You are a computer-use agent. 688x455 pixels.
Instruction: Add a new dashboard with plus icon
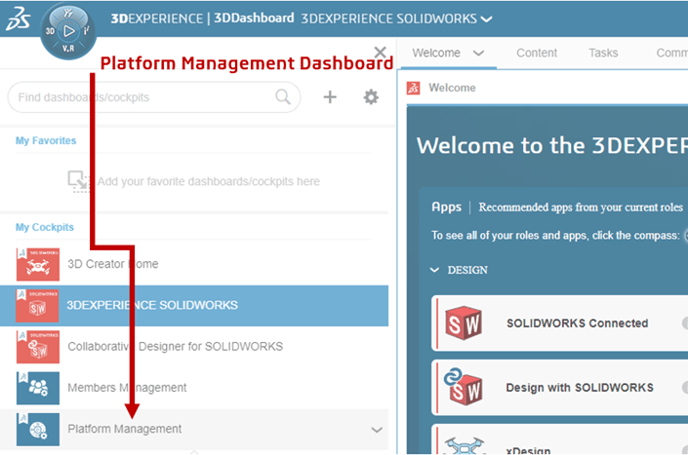coord(330,97)
